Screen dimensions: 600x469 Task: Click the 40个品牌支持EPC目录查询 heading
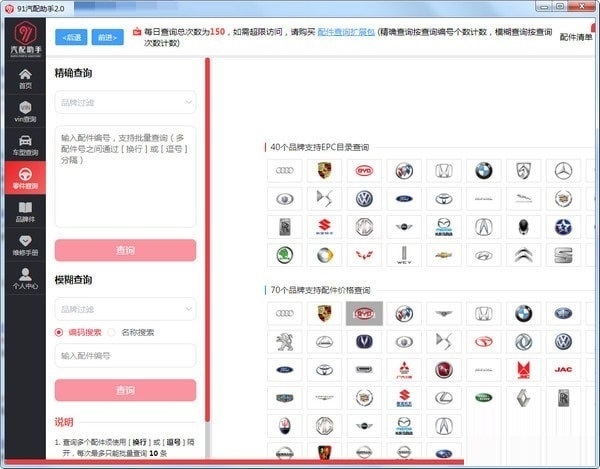[x=320, y=147]
